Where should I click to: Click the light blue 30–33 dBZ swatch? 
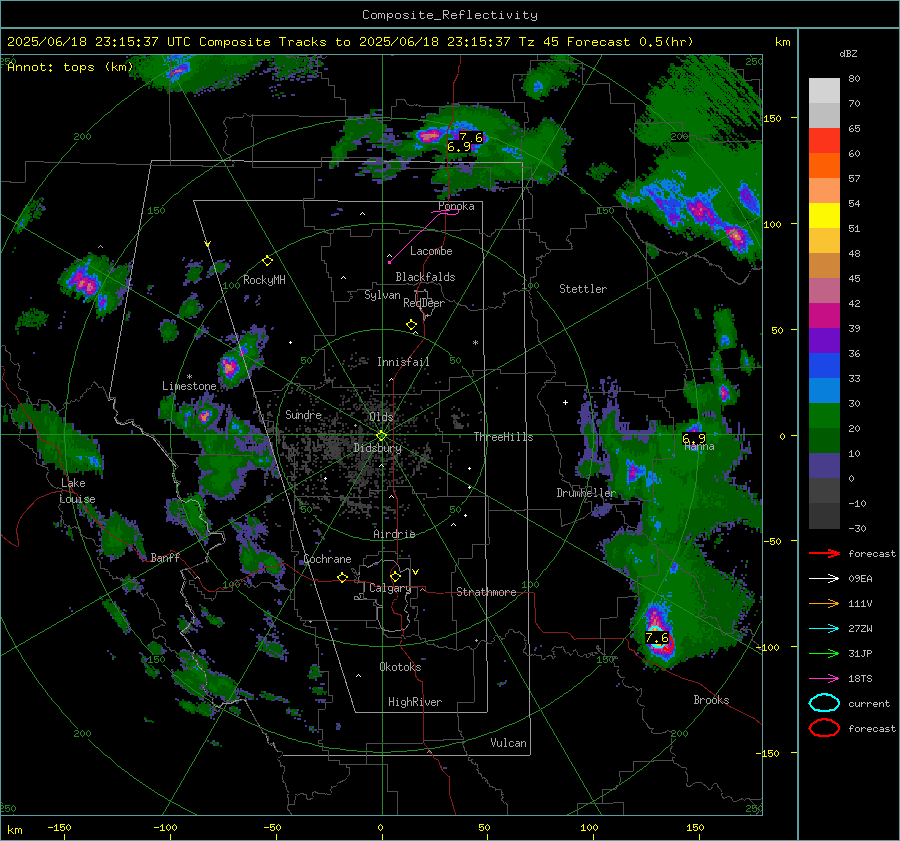[824, 390]
